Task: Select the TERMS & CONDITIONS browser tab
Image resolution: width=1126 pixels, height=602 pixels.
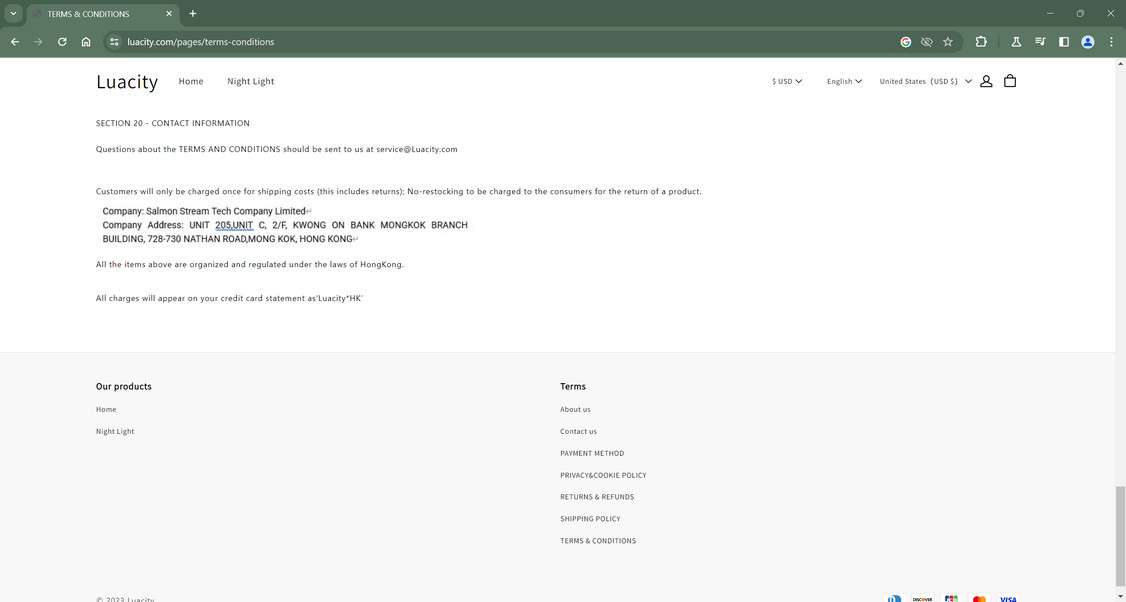Action: 103,14
